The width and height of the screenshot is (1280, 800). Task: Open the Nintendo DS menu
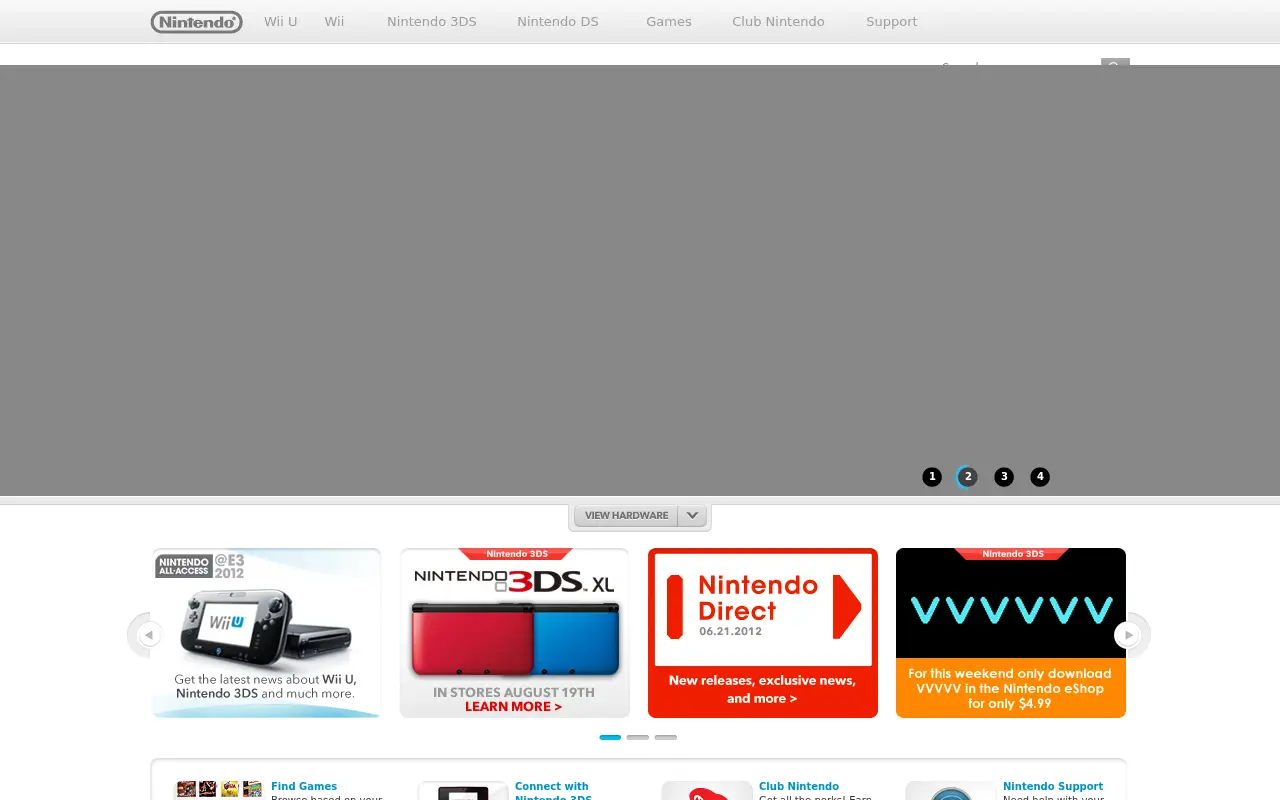558,22
